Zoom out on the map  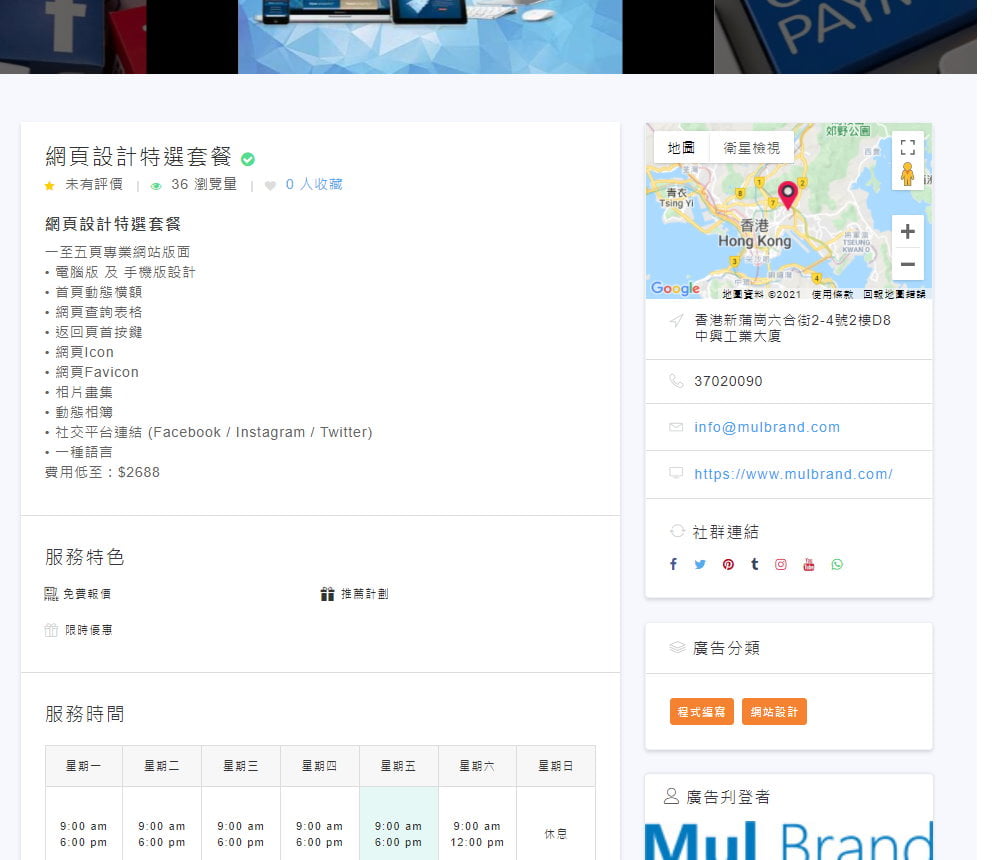[907, 264]
